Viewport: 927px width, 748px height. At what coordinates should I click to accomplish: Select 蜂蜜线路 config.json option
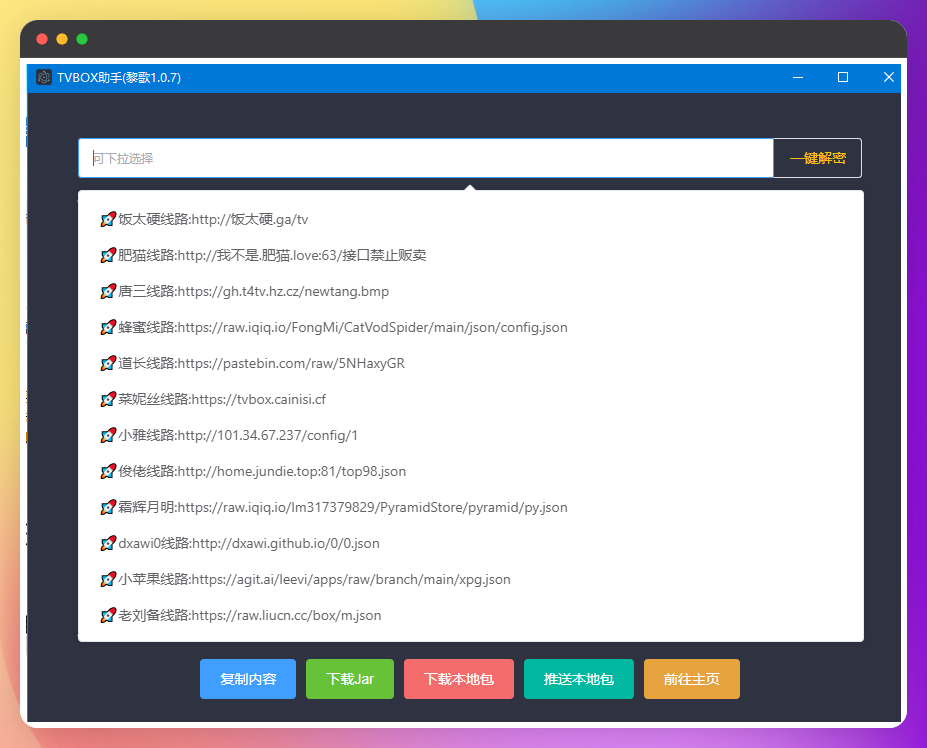click(342, 328)
